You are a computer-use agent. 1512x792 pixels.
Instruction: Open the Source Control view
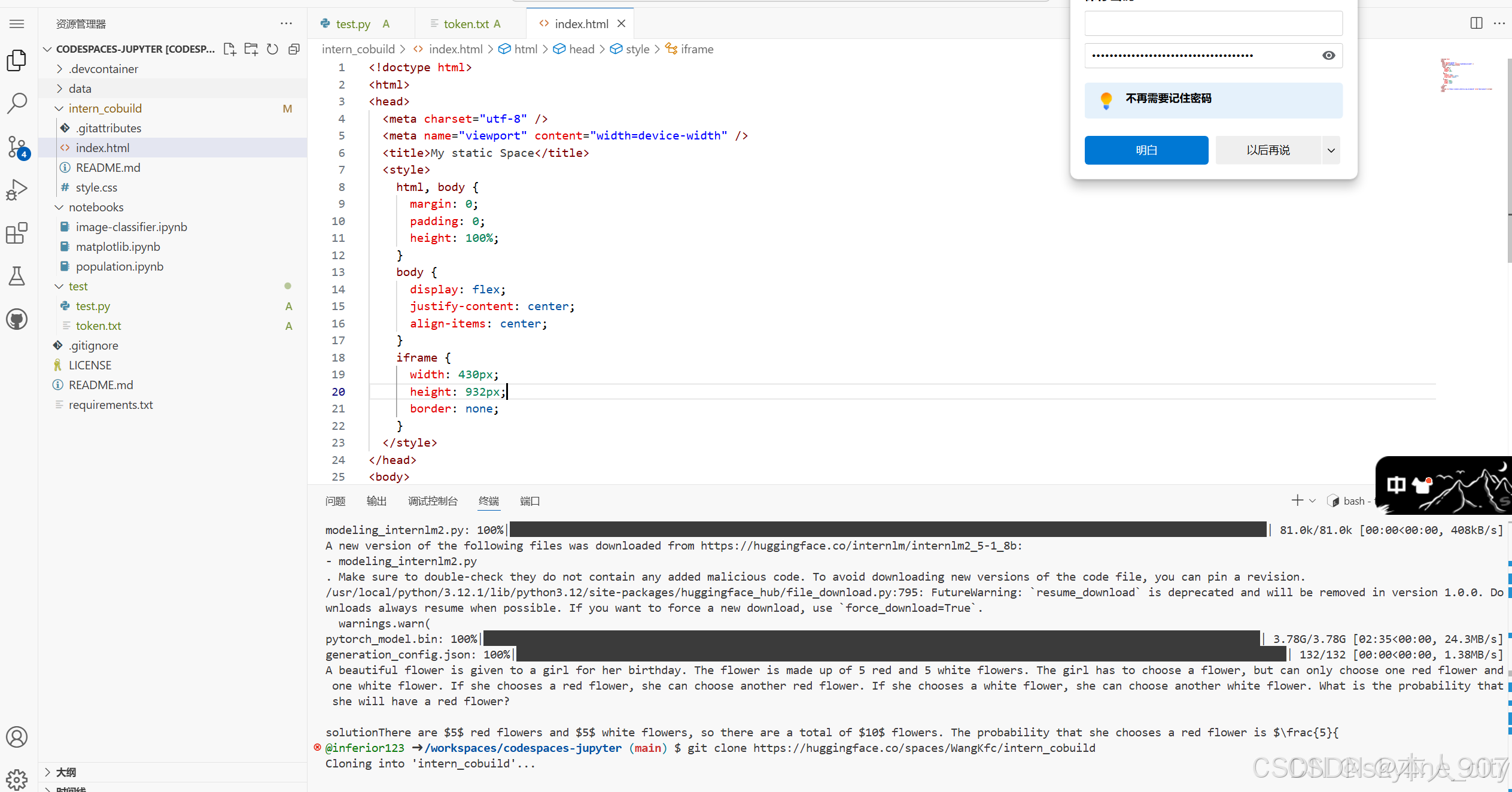17,146
